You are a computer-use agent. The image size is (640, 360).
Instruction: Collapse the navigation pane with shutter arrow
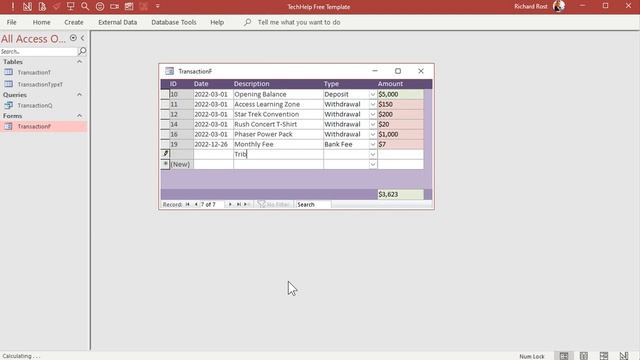82,38
